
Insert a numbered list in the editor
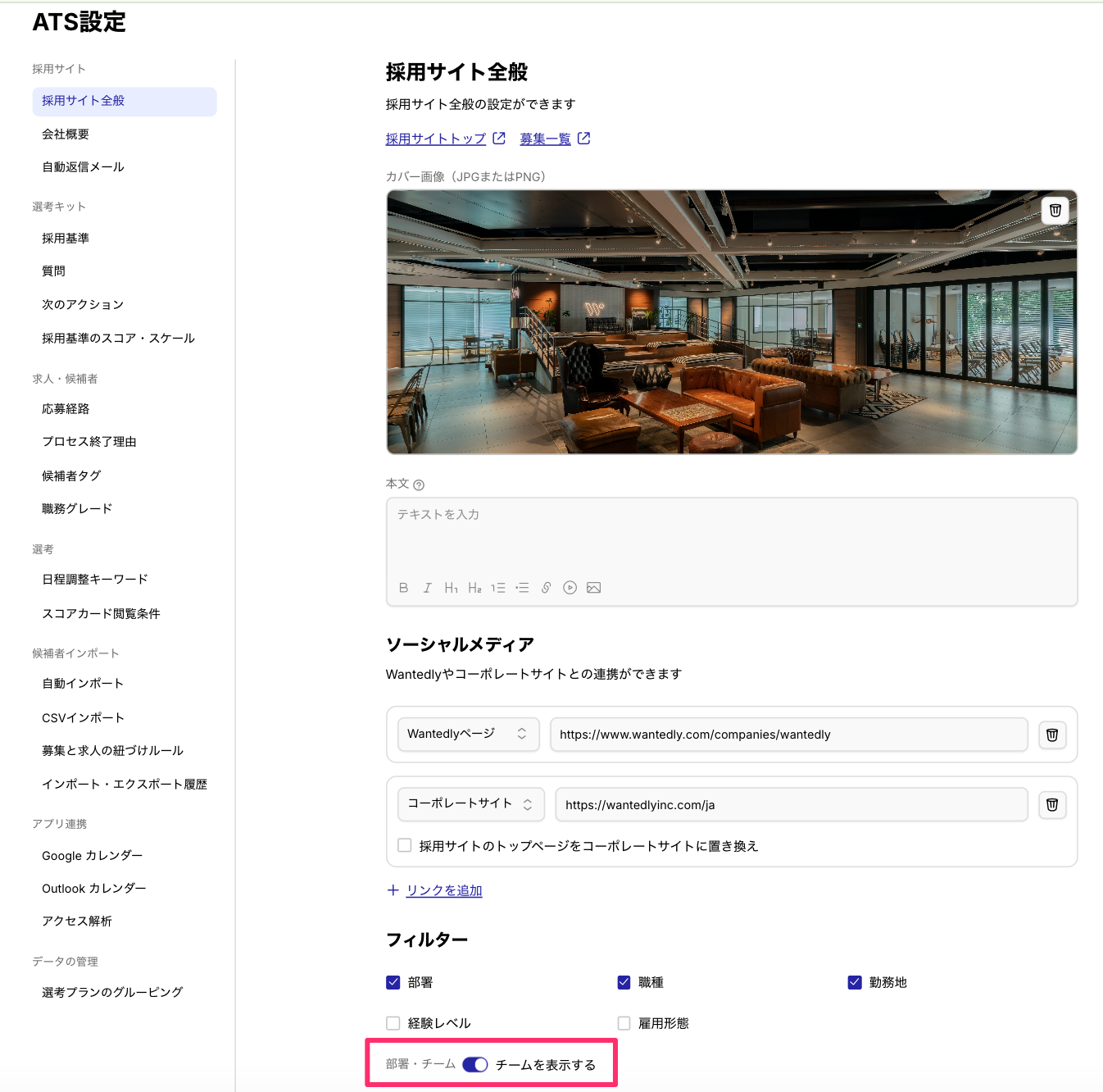pyautogui.click(x=498, y=588)
